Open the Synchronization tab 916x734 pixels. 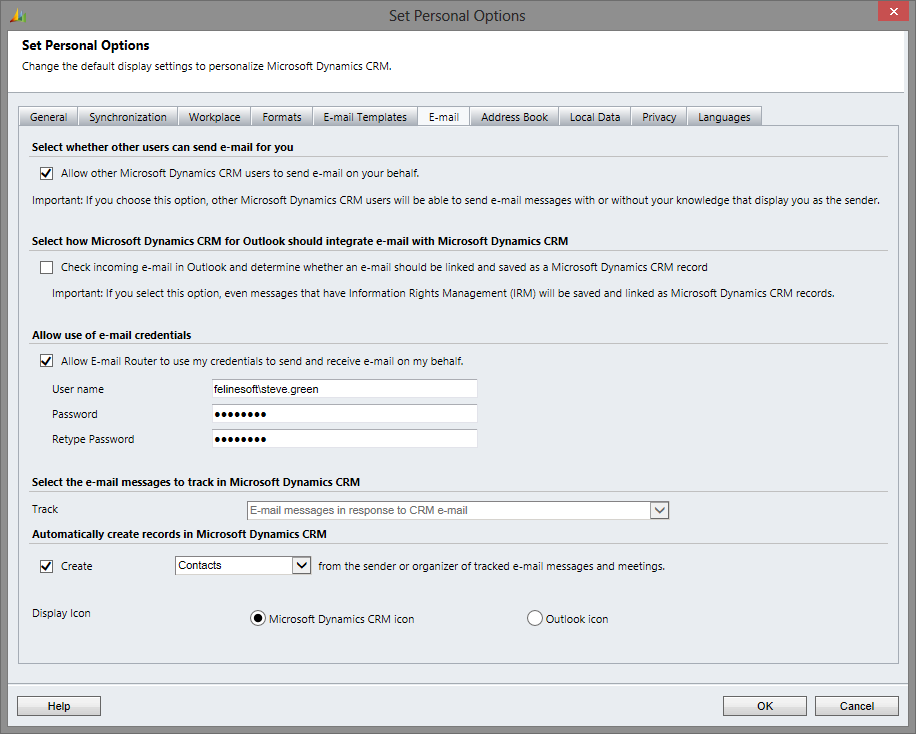[x=128, y=117]
